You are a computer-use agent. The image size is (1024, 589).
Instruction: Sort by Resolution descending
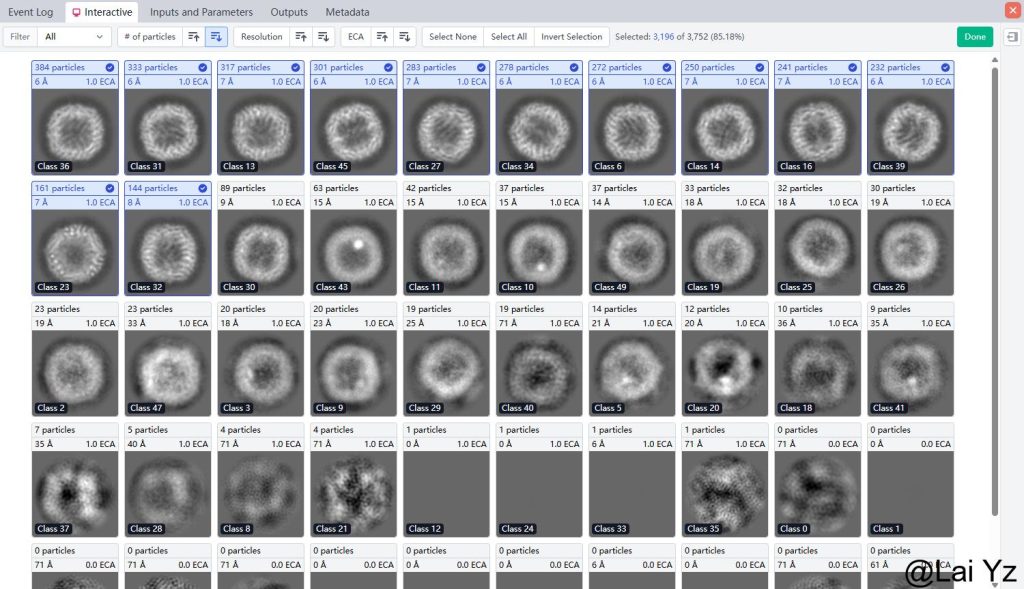(x=323, y=37)
